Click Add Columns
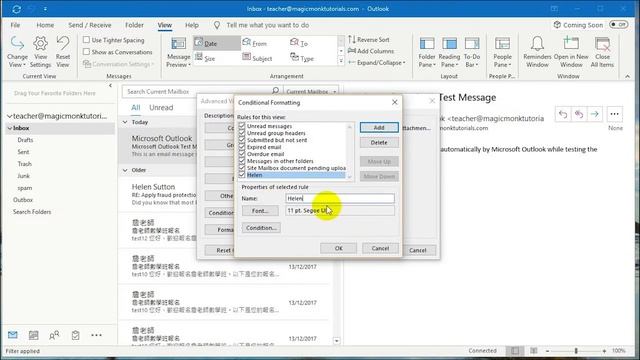The width and height of the screenshot is (640, 360). point(371,51)
